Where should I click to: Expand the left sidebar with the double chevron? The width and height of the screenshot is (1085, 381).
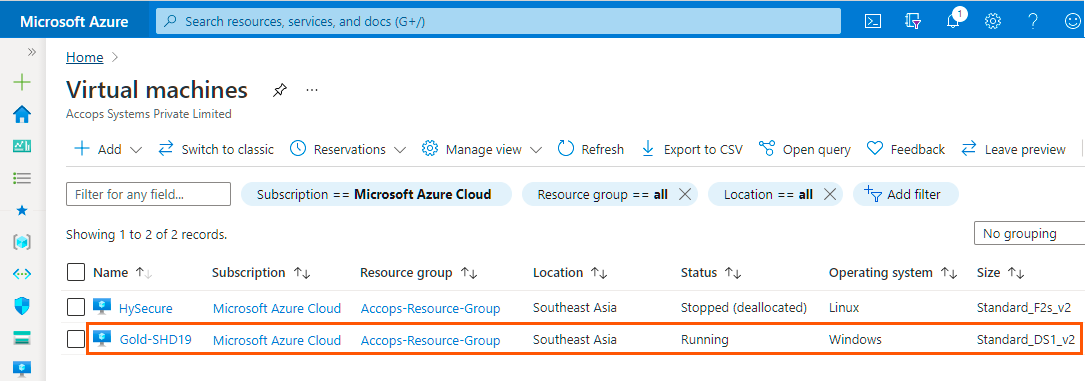click(31, 52)
